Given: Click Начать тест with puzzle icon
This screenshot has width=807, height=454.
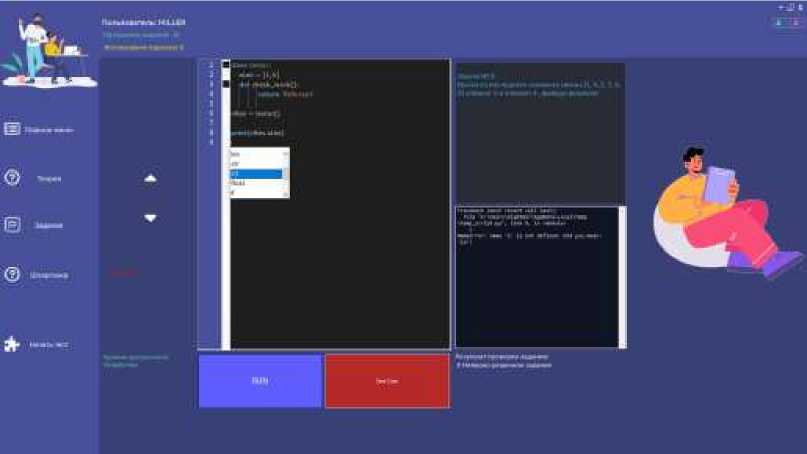Looking at the screenshot, I should tap(36, 344).
